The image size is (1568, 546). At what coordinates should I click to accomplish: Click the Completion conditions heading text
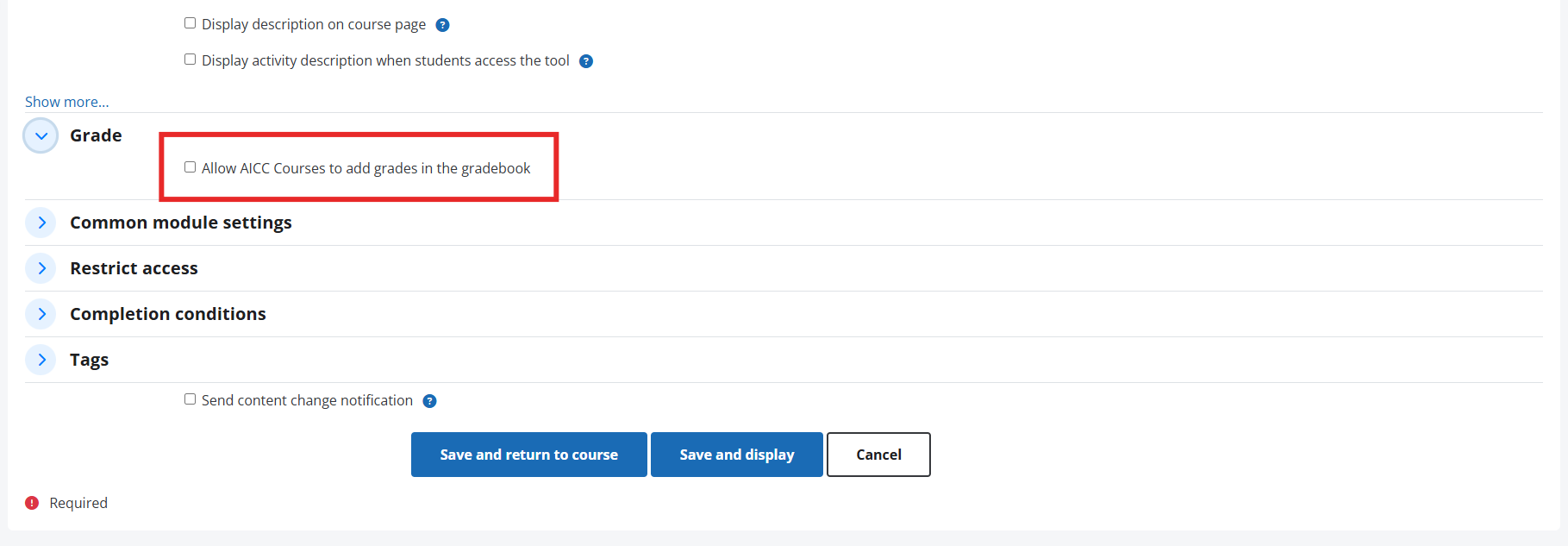[167, 314]
